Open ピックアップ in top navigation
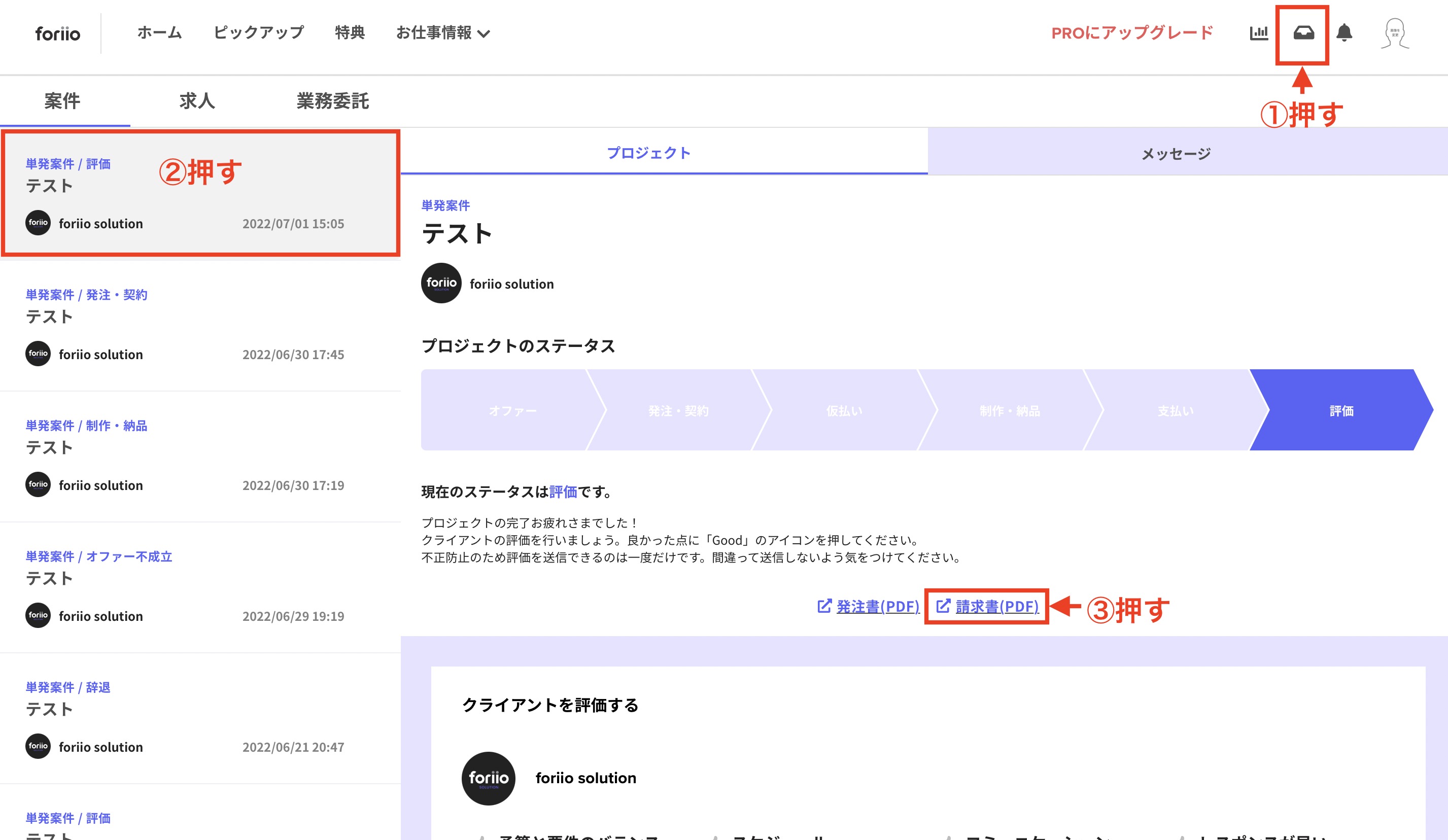Image resolution: width=1448 pixels, height=840 pixels. [x=259, y=33]
